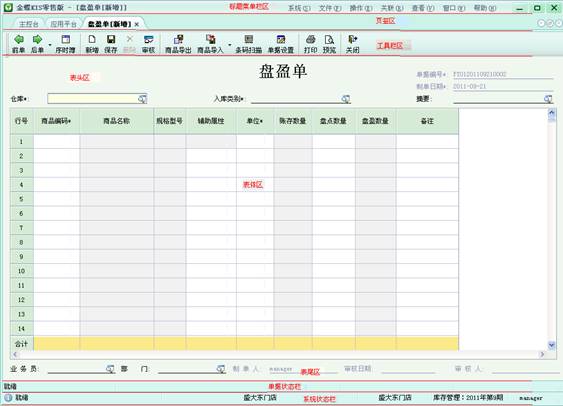Image resolution: width=563 pixels, height=406 pixels.
Task: Import products with 商品导入
Action: click(210, 44)
